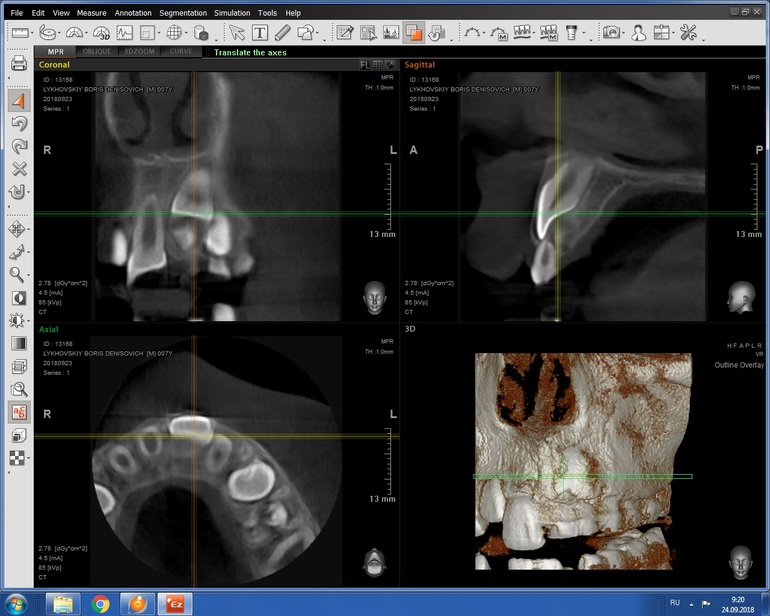
Task: Open dropdown arrow beside camera capture icon
Action: tap(625, 33)
